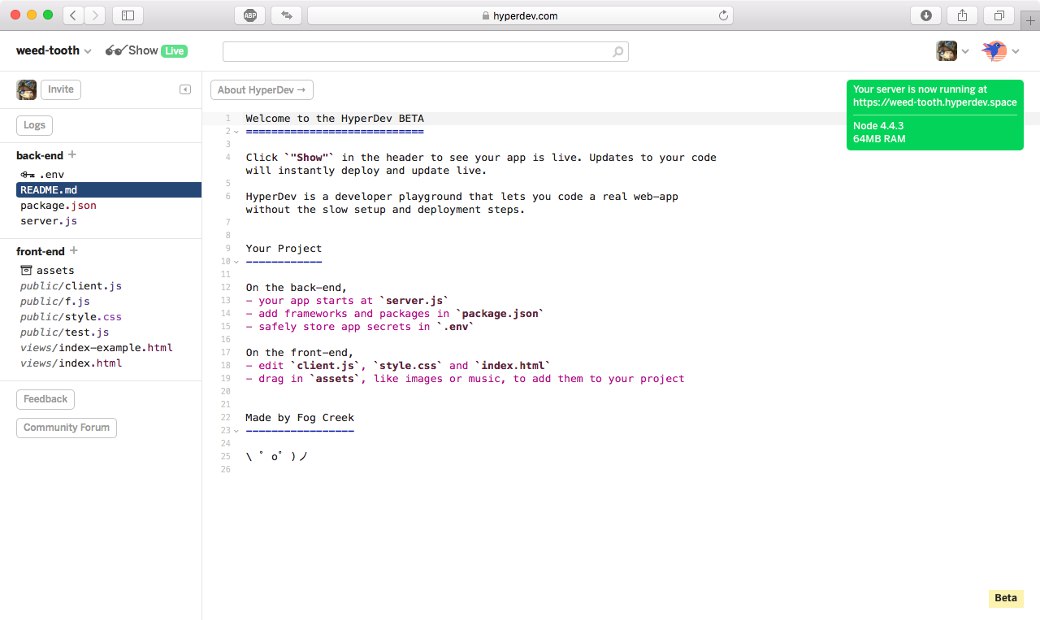This screenshot has height=620, width=1040.
Task: Click the back-end section heading
Action: tap(40, 155)
